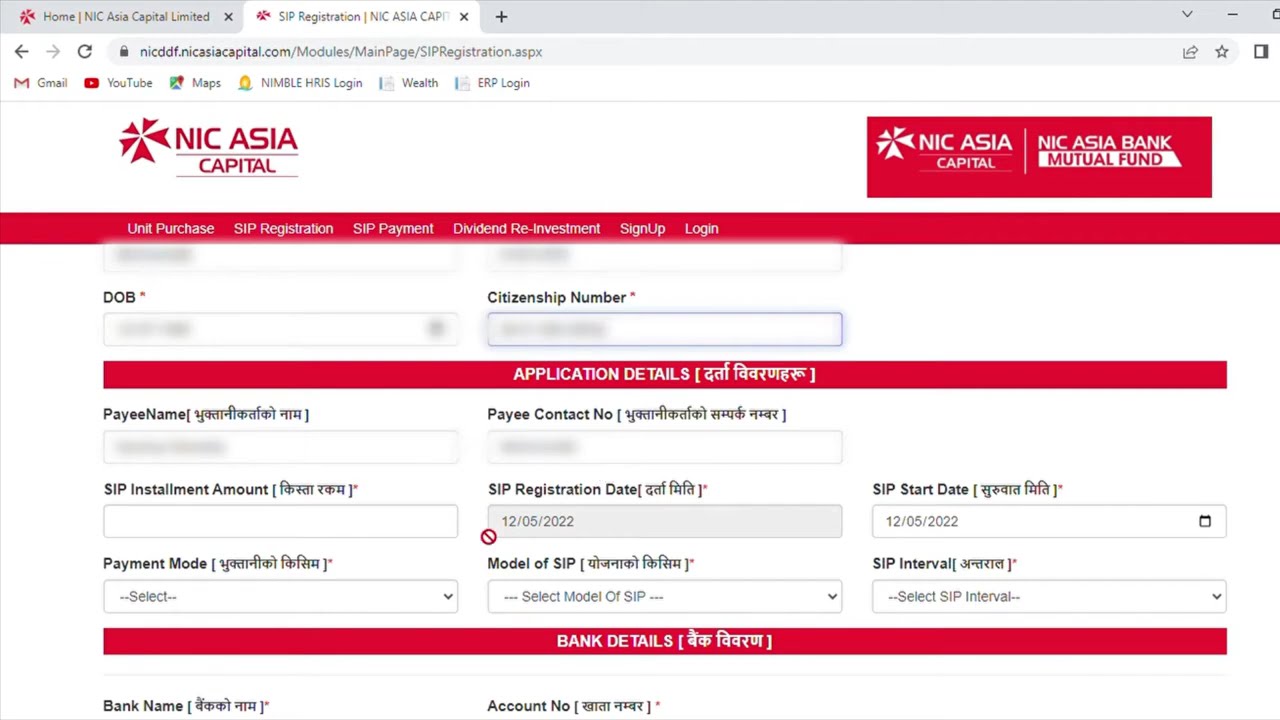The width and height of the screenshot is (1280, 720).
Task: Go to SignUp page
Action: 642,229
